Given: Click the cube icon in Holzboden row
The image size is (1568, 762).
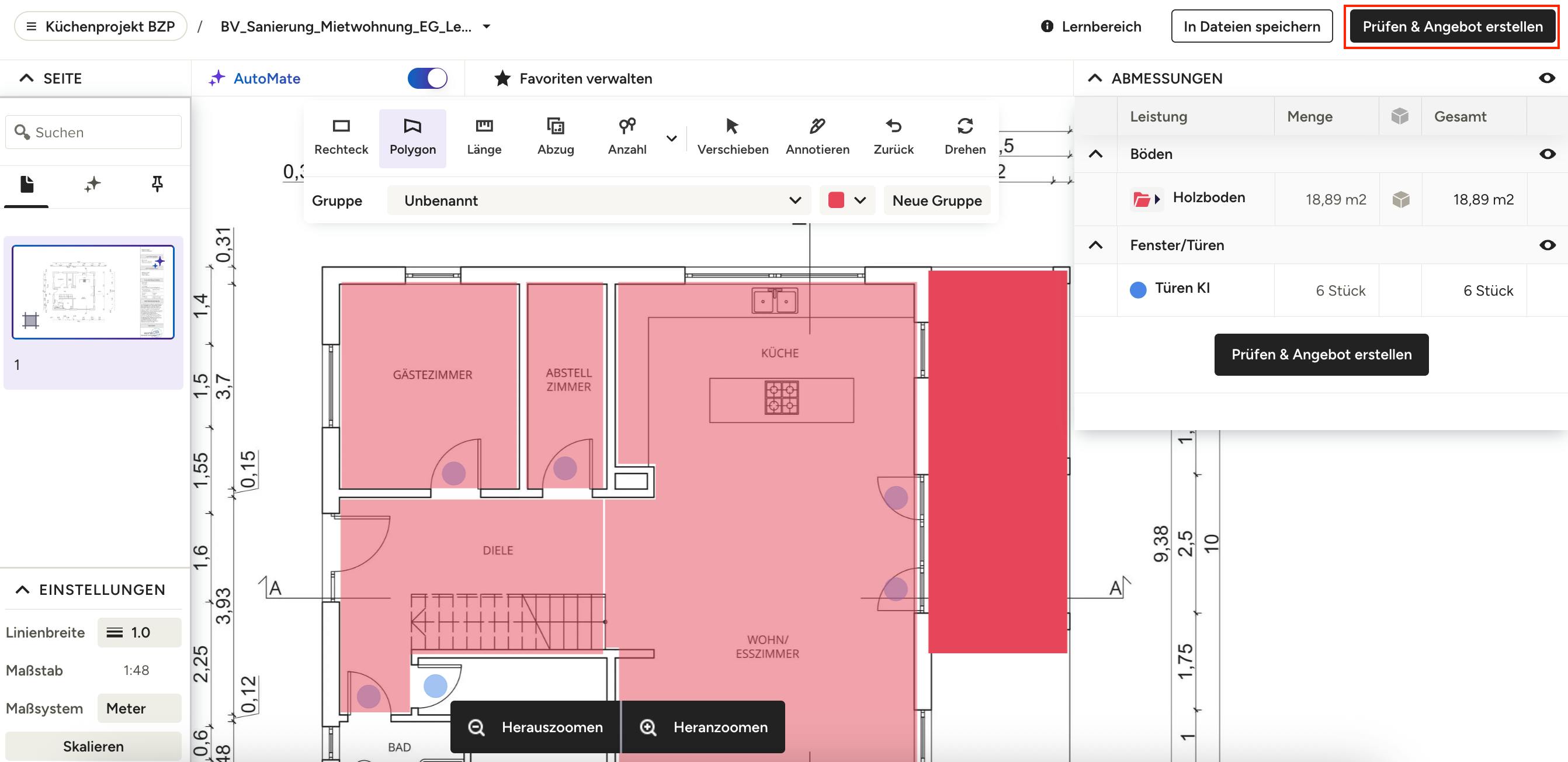Looking at the screenshot, I should click(1400, 200).
